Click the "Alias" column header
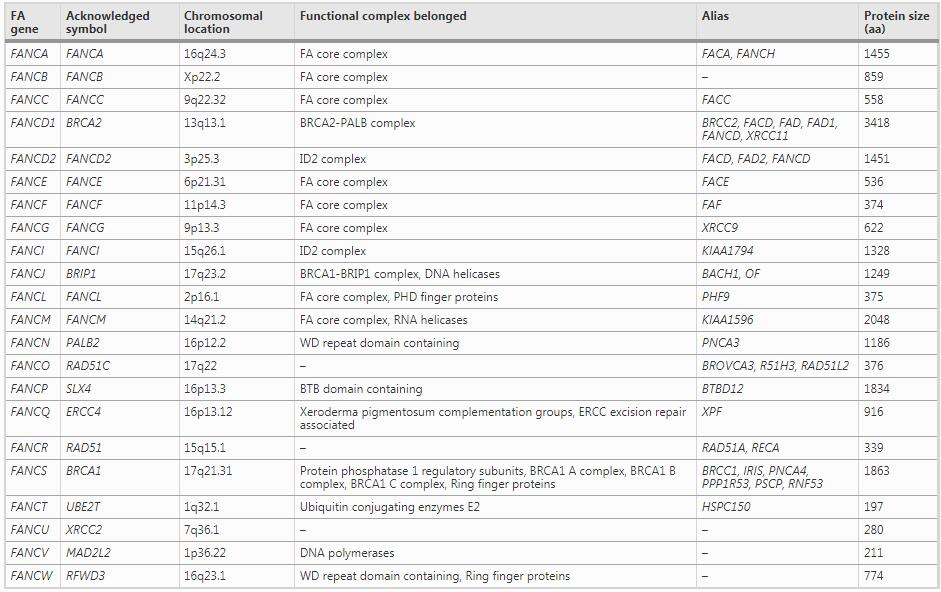The image size is (941, 592). (x=716, y=16)
